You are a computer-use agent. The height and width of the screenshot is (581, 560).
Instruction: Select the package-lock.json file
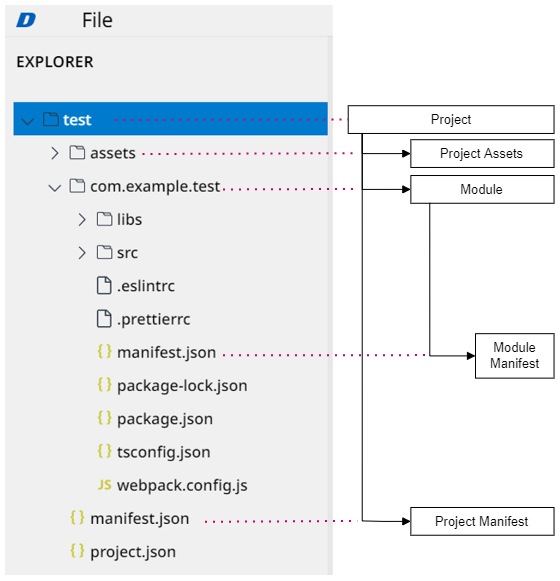(172, 385)
